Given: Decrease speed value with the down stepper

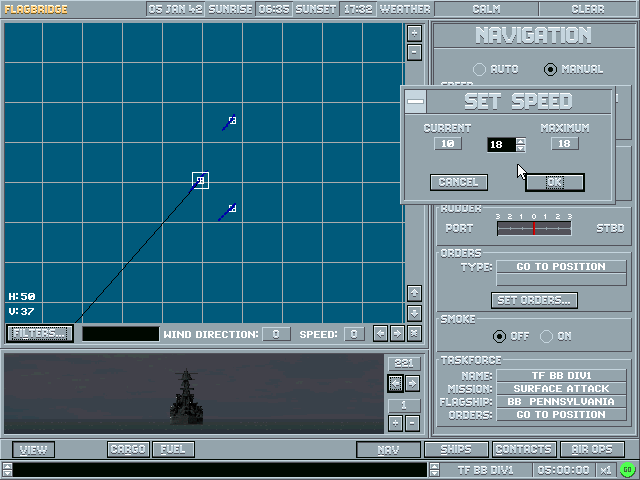Looking at the screenshot, I should click(521, 149).
